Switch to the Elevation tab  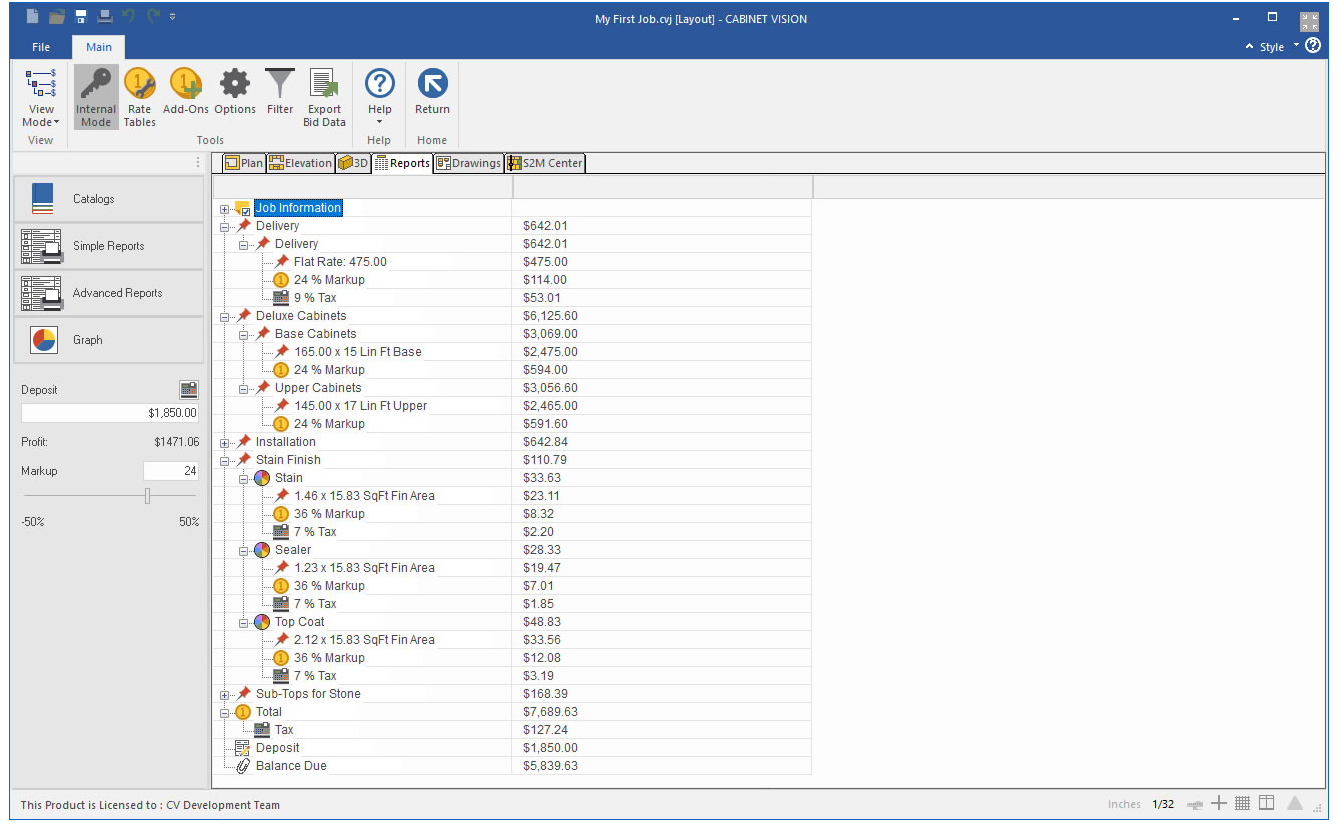300,163
